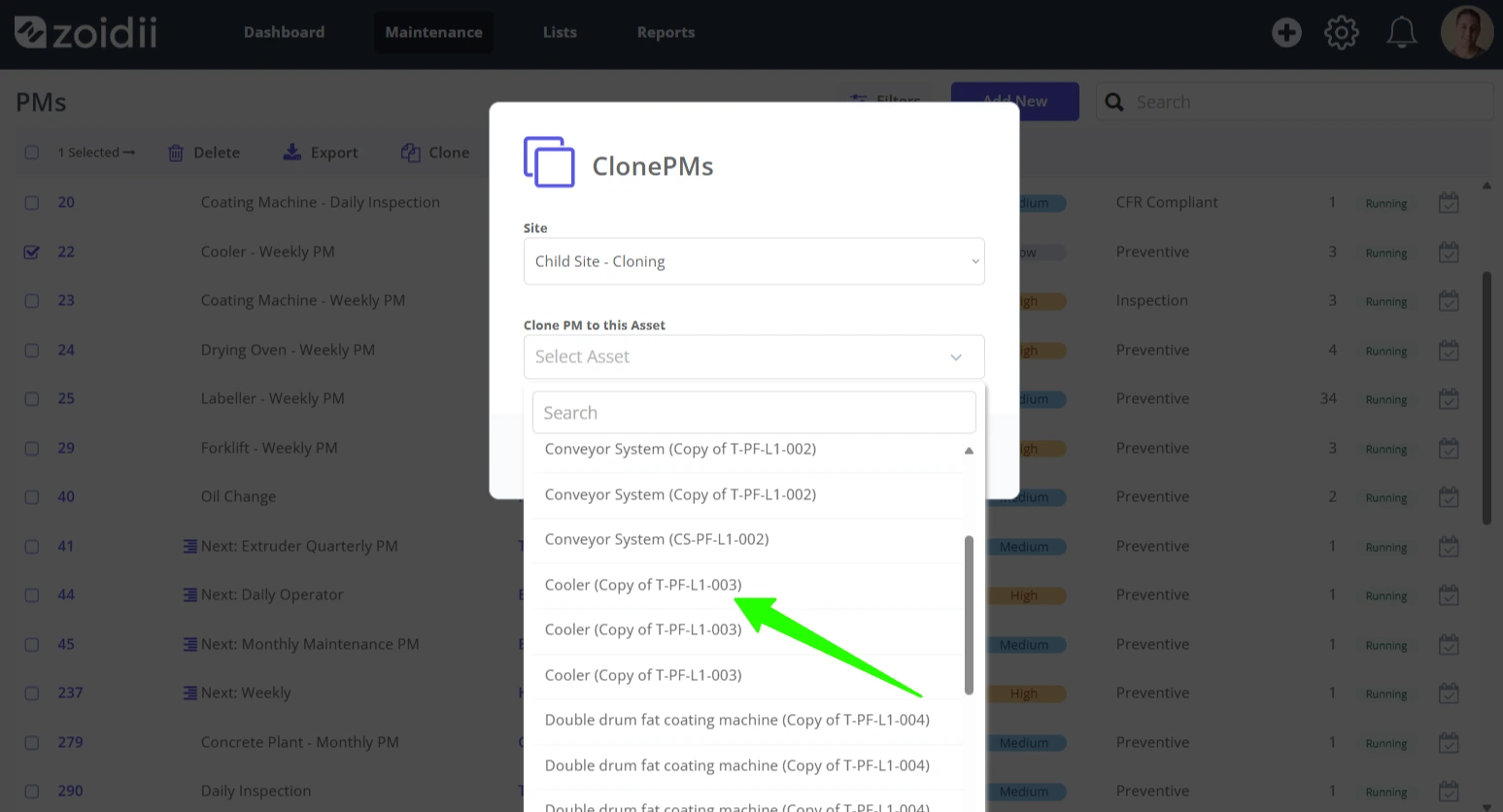Open calendar icon for PM 24 row
The height and width of the screenshot is (812, 1503).
(x=1449, y=350)
